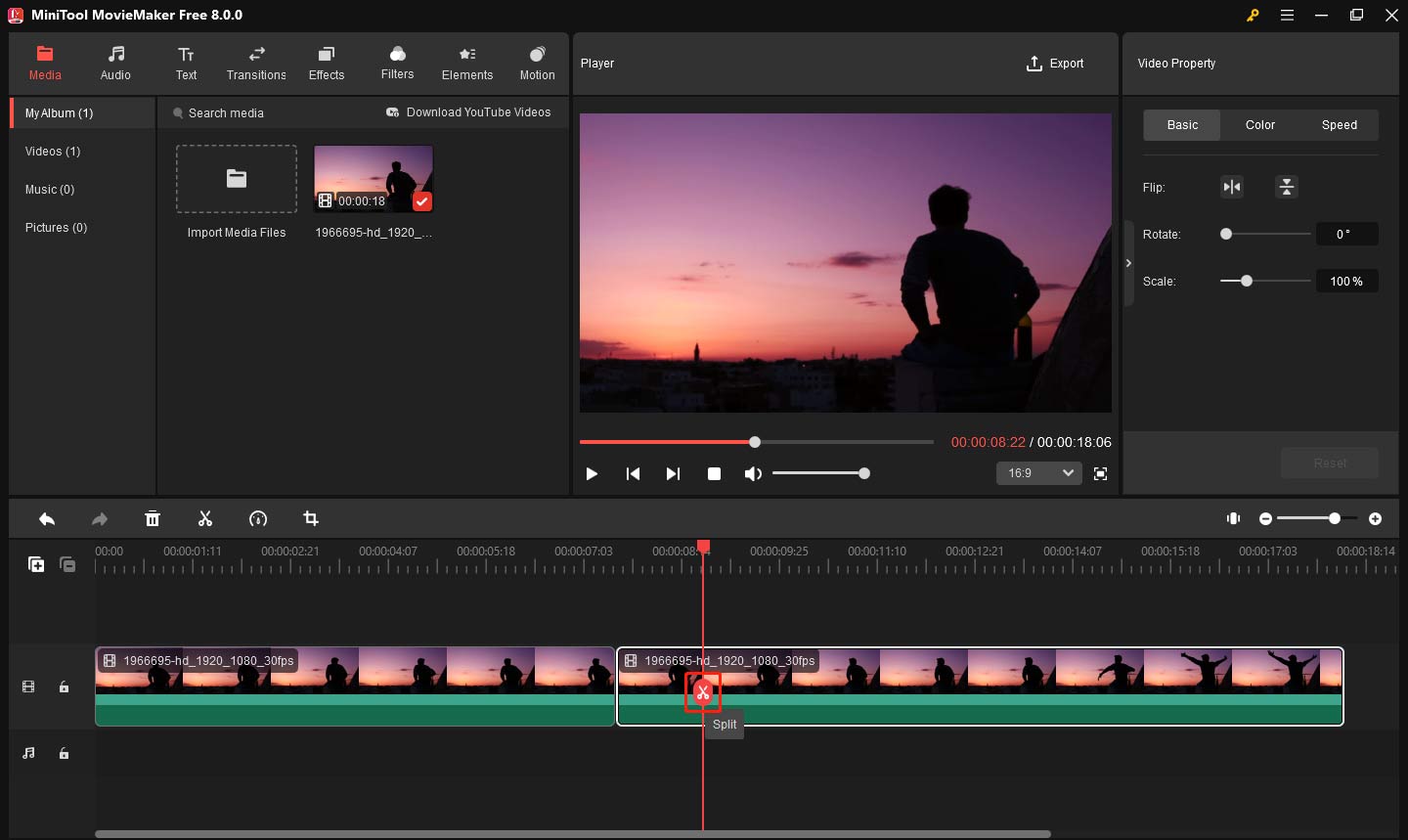Click the playhead marker on the ruler
Viewport: 1408px width, 840px height.
click(x=703, y=546)
